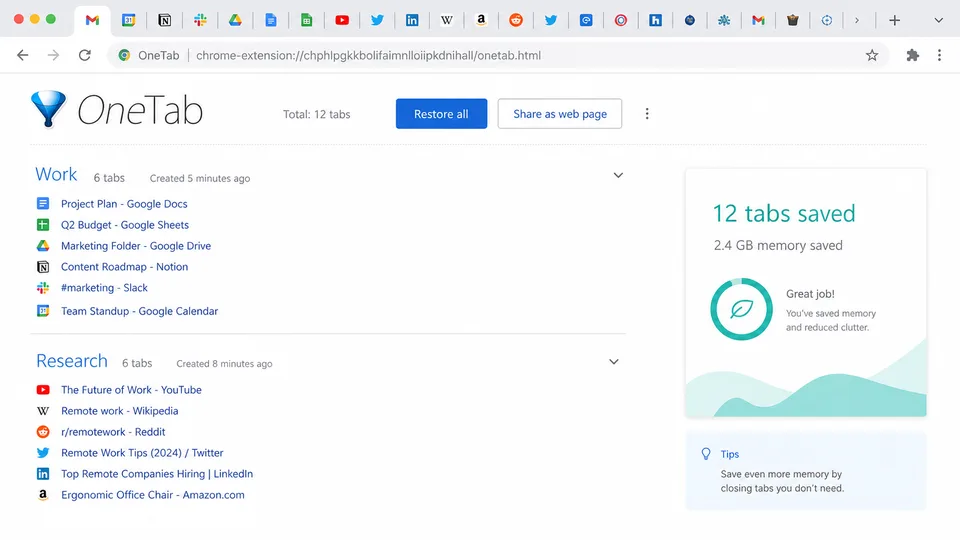The width and height of the screenshot is (960, 540).
Task: Click the Research group title
Action: point(72,361)
